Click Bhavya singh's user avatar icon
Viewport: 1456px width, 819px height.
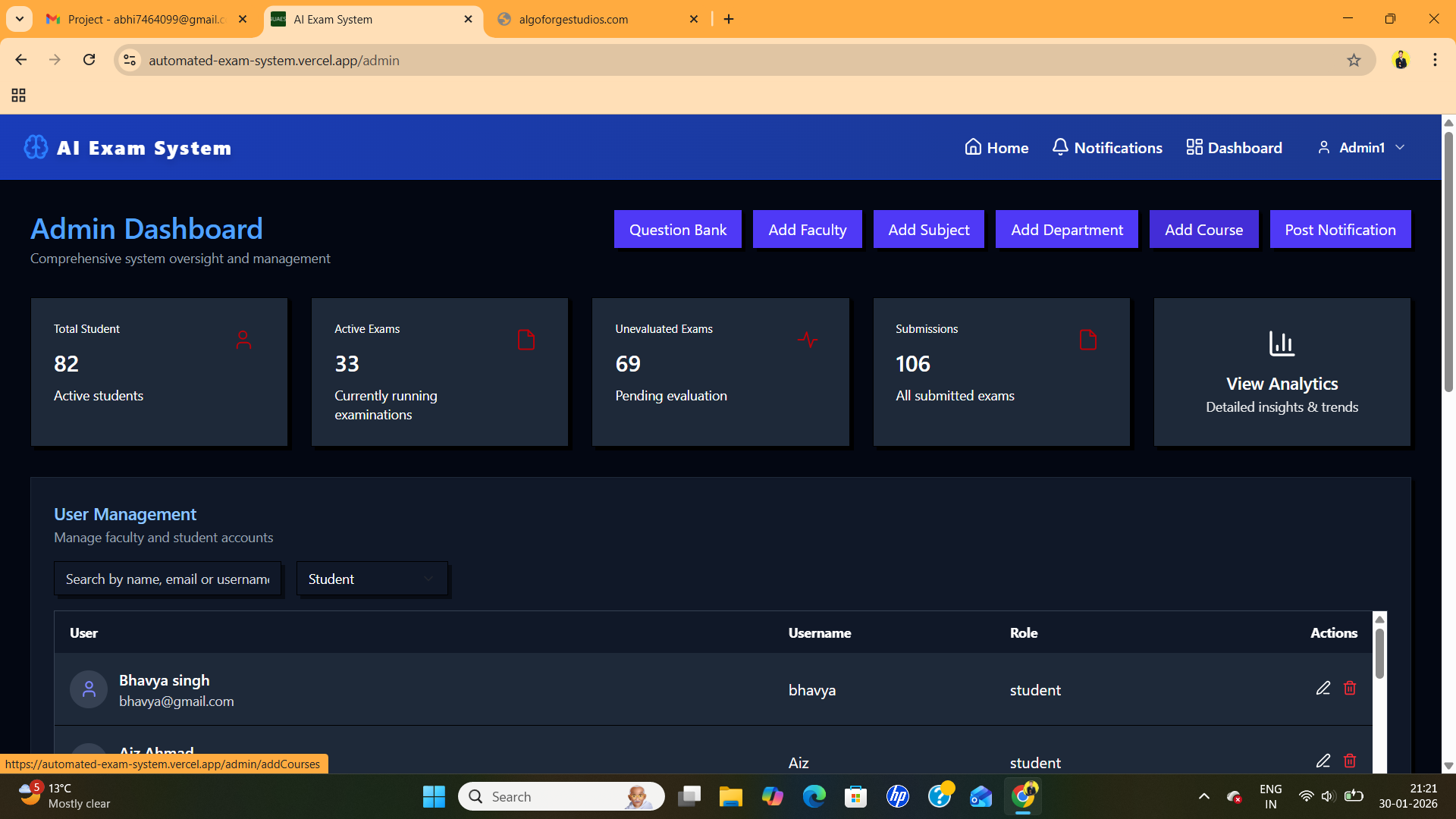point(89,689)
